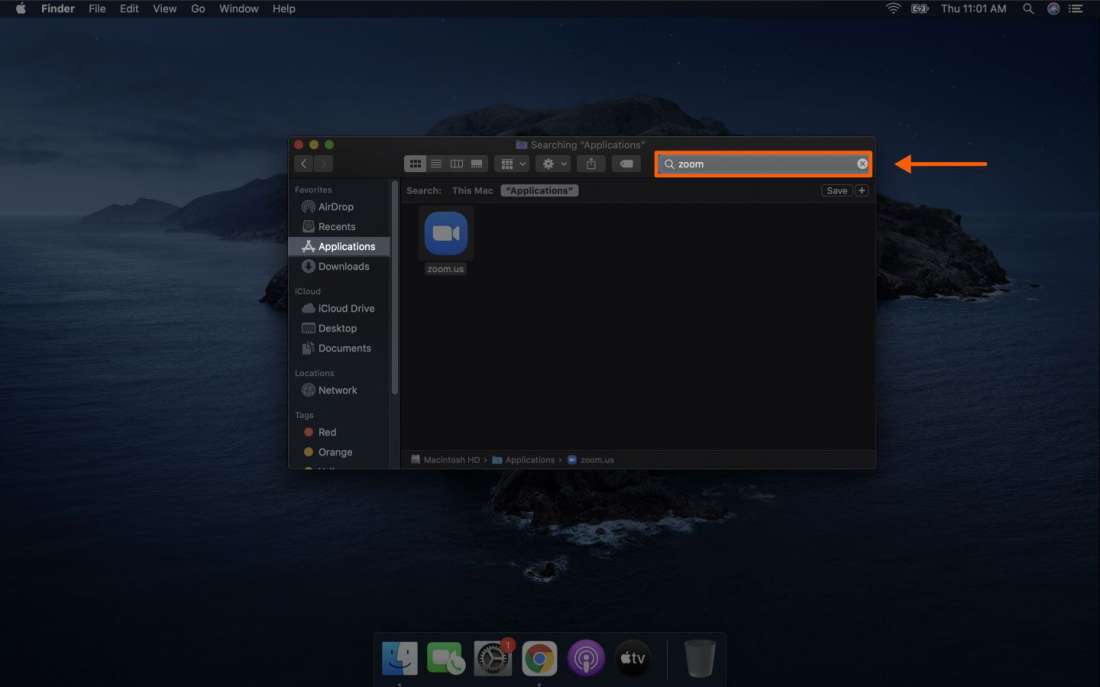The image size is (1100, 687).
Task: Select the Red tag
Action: pos(325,431)
